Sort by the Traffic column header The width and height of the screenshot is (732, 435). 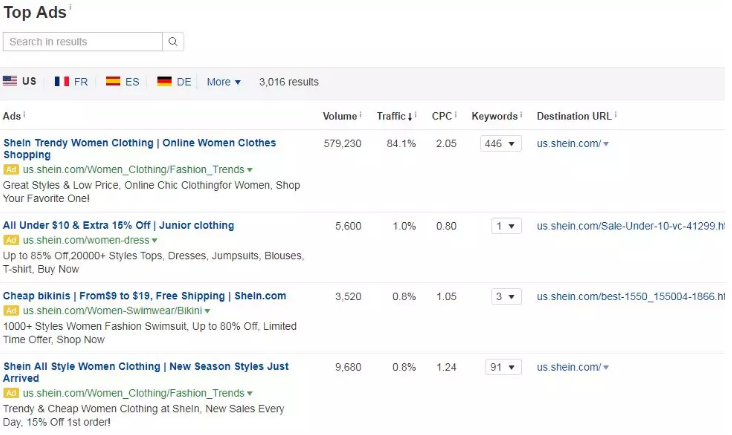coord(394,116)
